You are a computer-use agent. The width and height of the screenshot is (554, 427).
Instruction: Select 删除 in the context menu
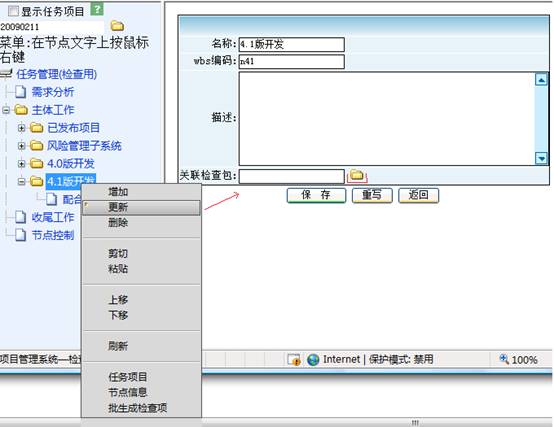(118, 223)
